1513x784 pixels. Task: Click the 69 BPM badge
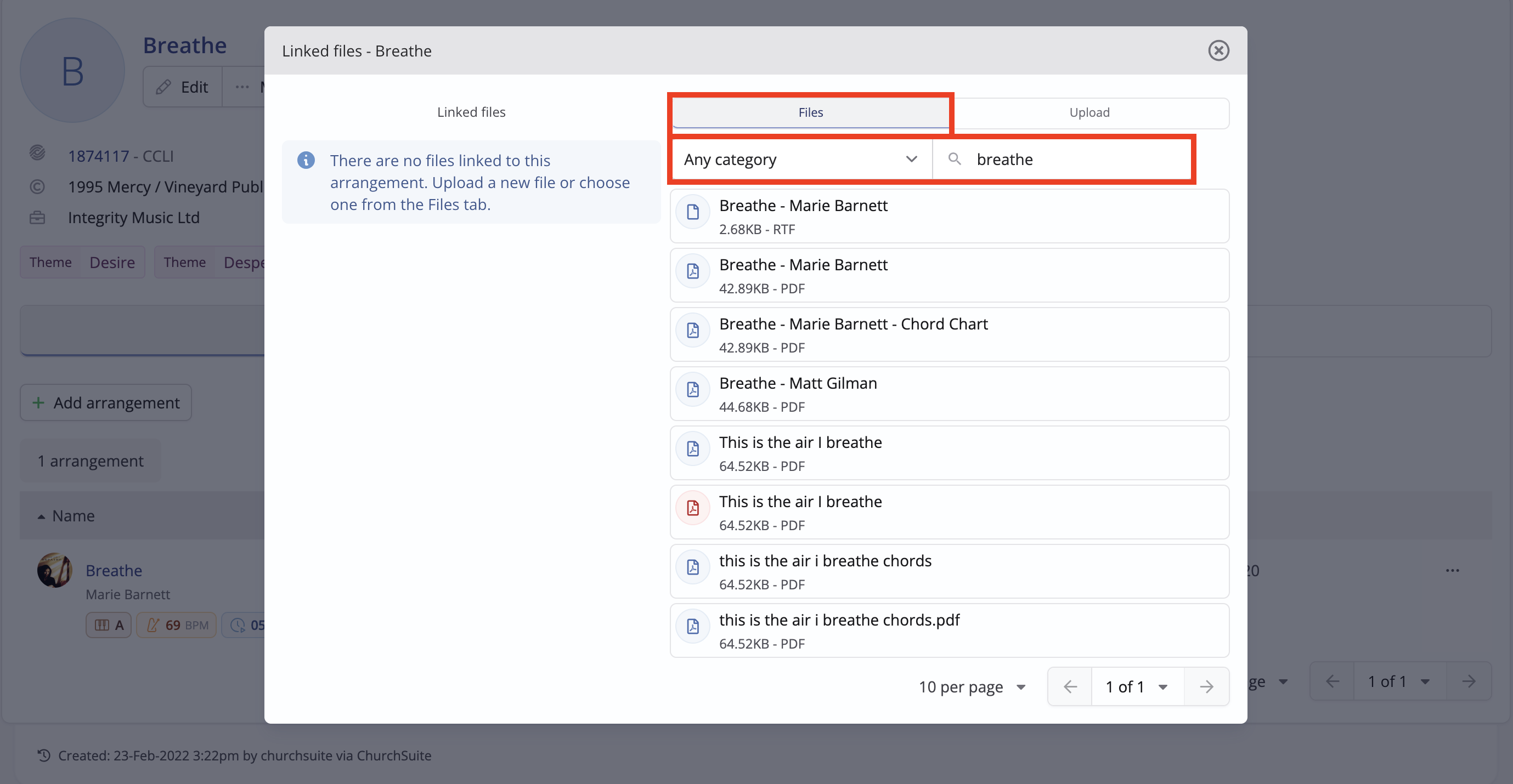pos(176,625)
